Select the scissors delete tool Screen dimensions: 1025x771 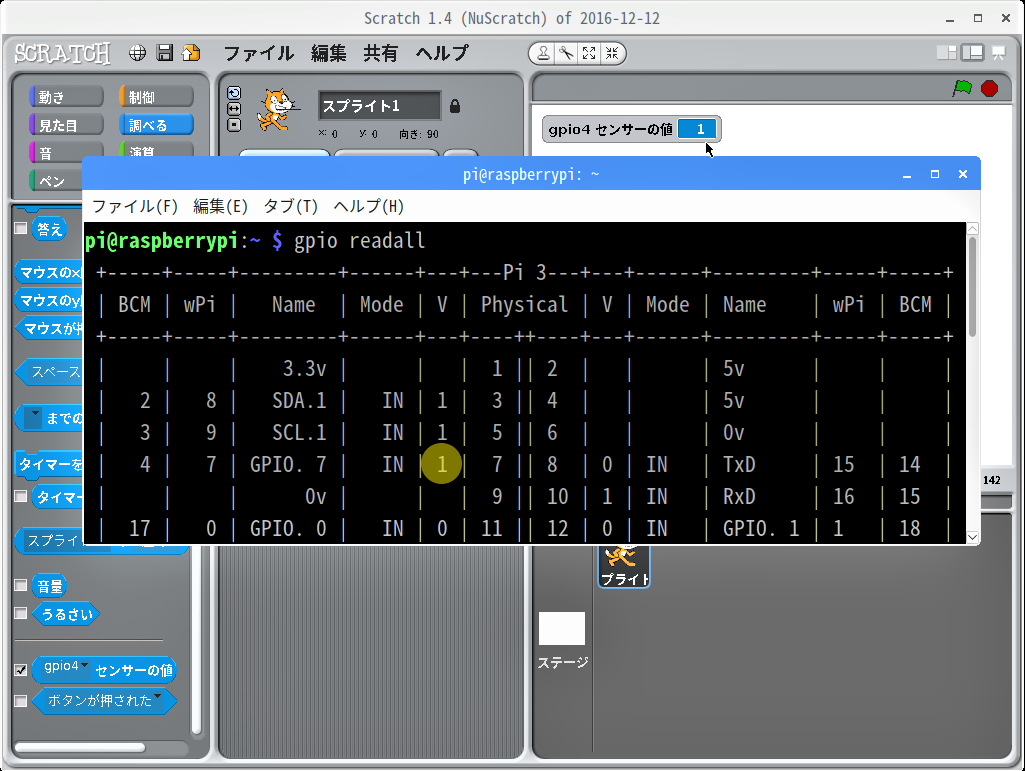pos(566,54)
